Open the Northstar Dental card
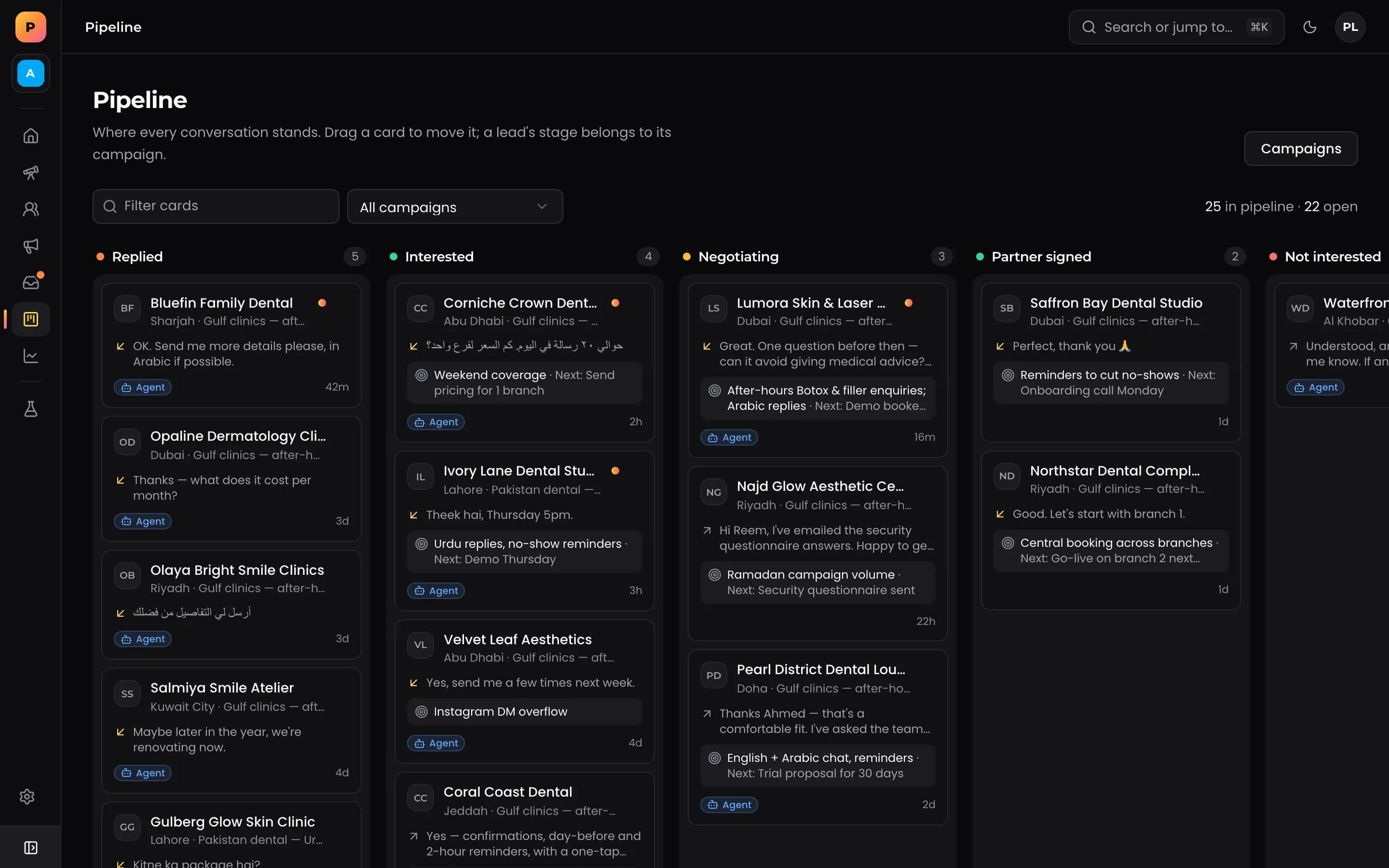 [x=1111, y=530]
